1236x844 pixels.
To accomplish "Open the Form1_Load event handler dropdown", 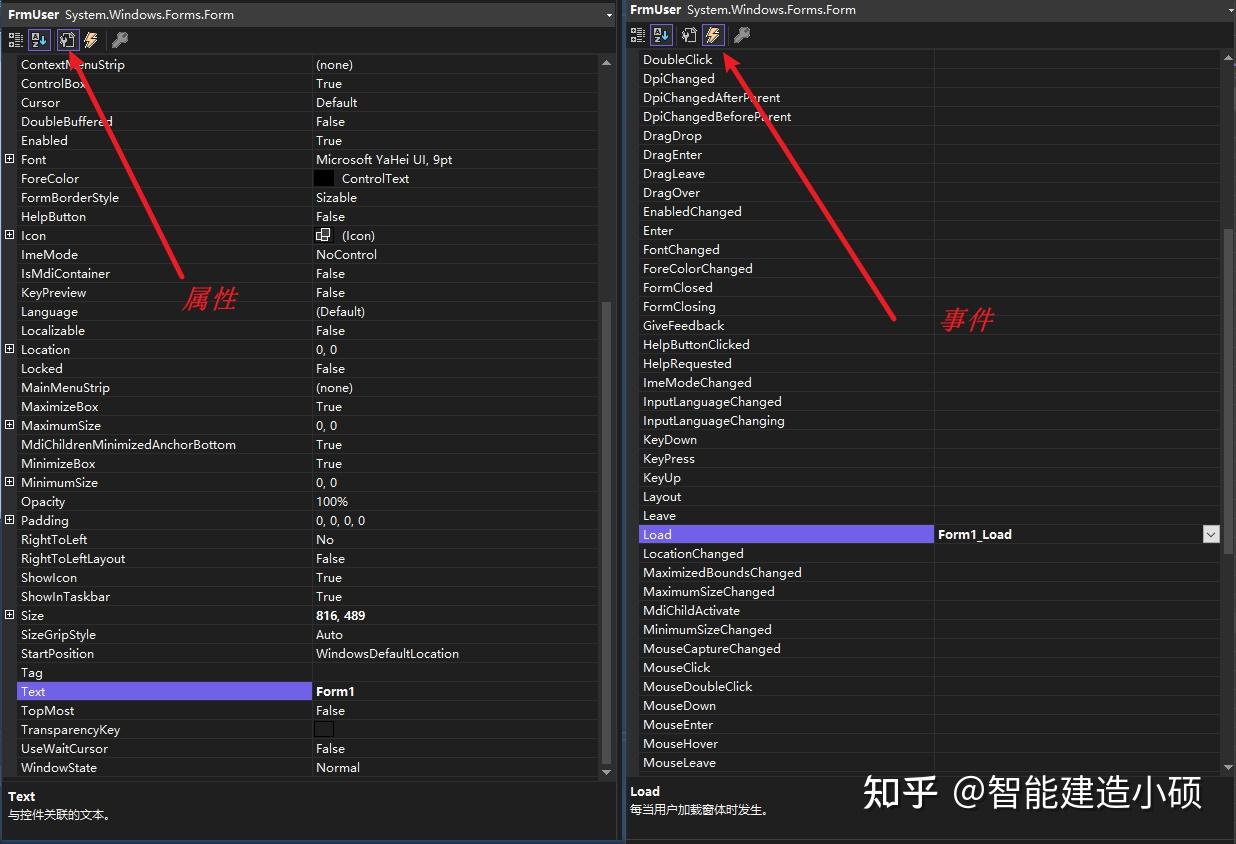I will (x=1211, y=534).
